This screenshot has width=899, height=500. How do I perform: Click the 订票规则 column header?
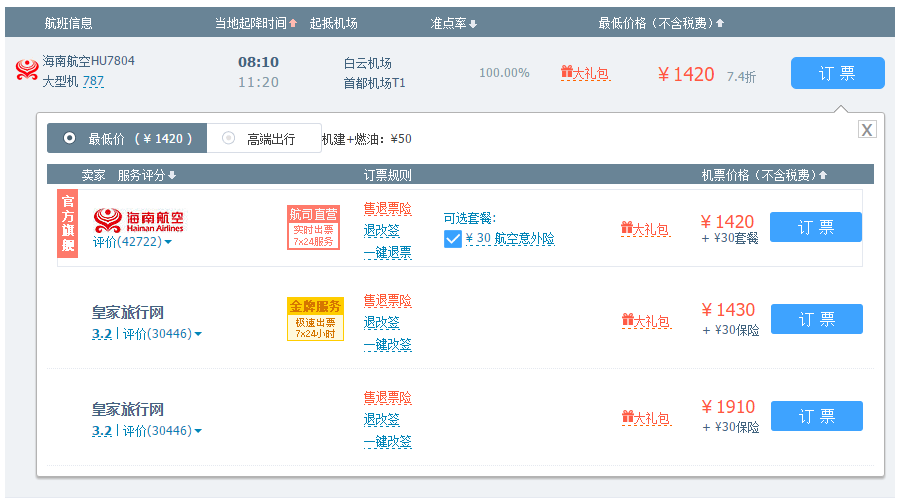coord(388,175)
